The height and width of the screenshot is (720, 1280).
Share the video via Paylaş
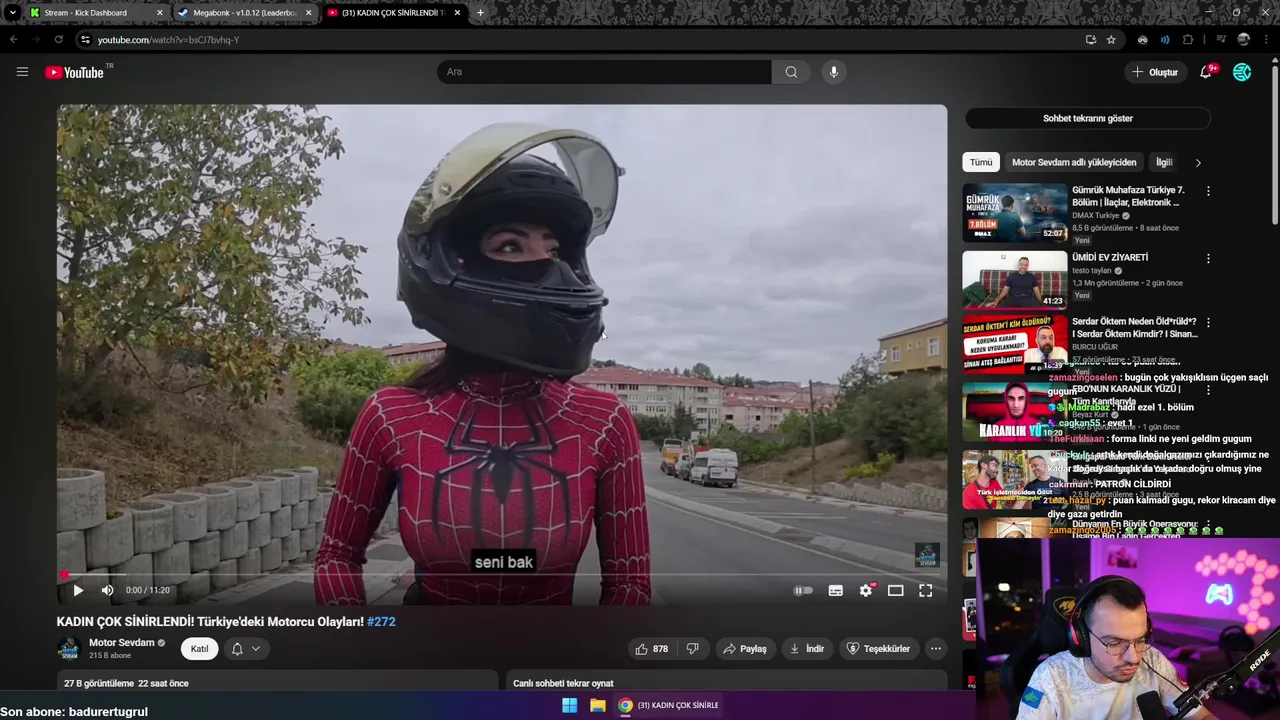[744, 649]
